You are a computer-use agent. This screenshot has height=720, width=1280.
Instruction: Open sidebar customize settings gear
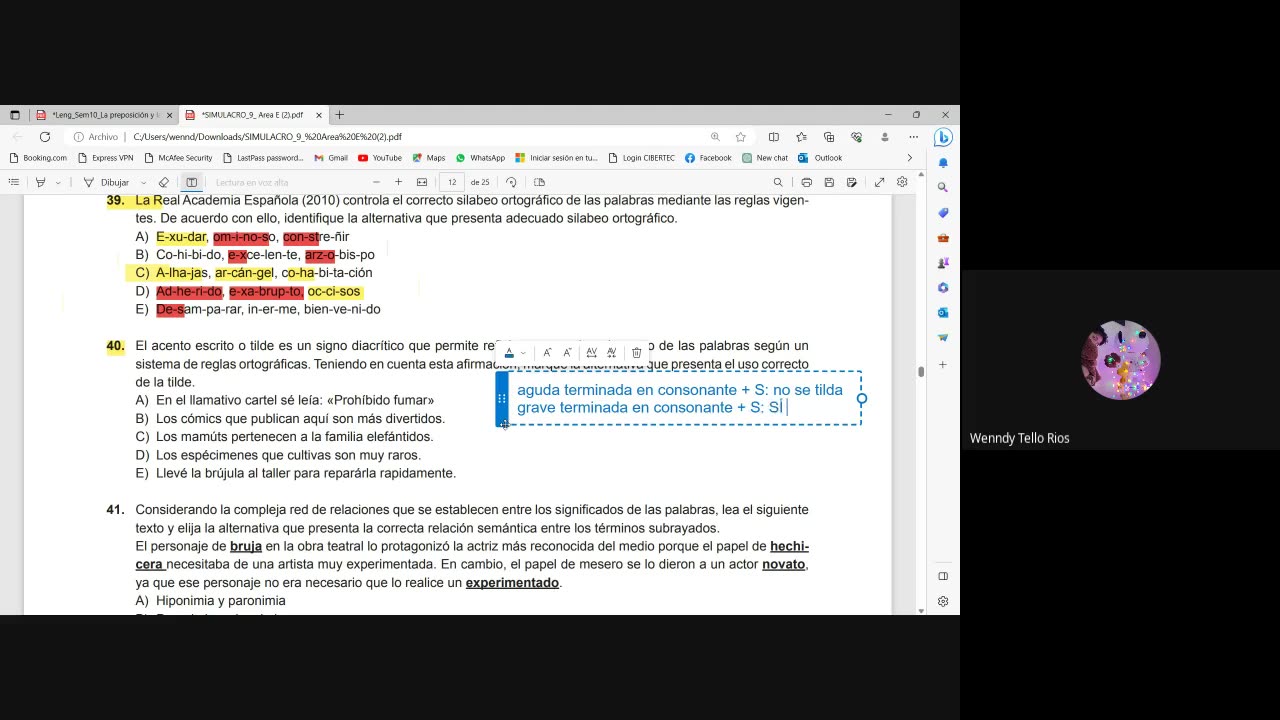943,602
